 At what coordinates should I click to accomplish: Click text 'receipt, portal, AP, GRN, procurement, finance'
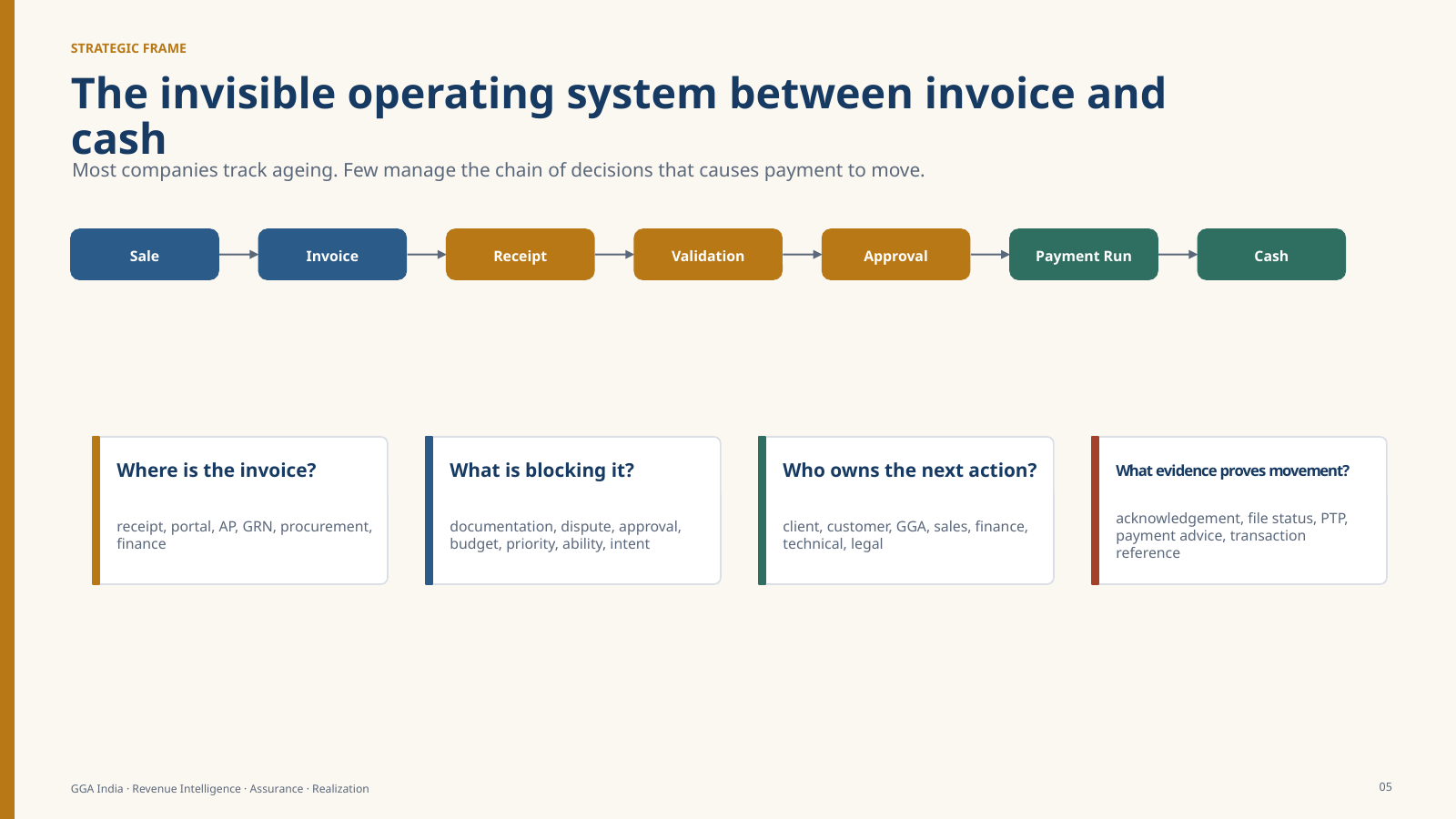244,535
